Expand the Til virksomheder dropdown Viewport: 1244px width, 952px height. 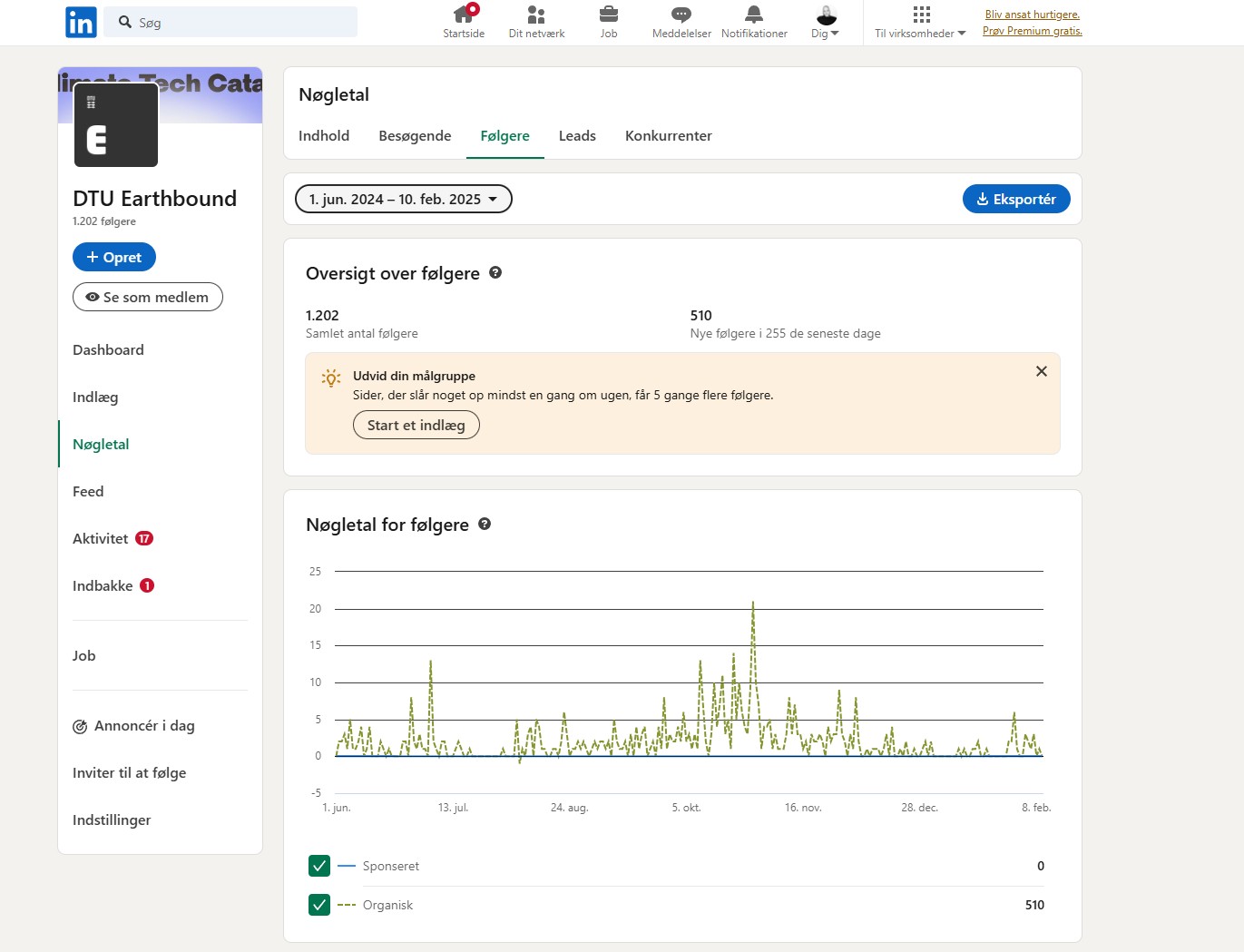(920, 34)
